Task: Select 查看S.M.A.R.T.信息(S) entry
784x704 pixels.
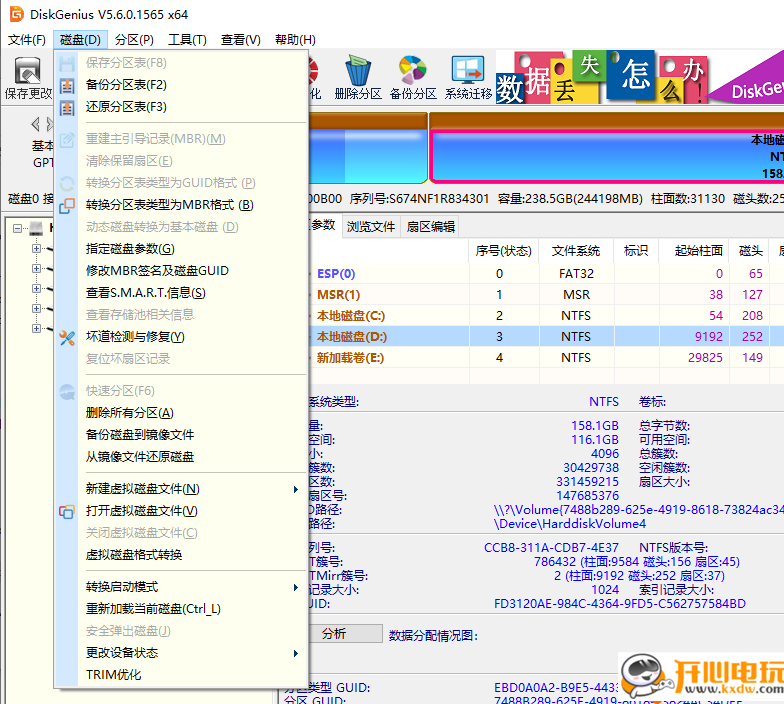Action: [181, 293]
